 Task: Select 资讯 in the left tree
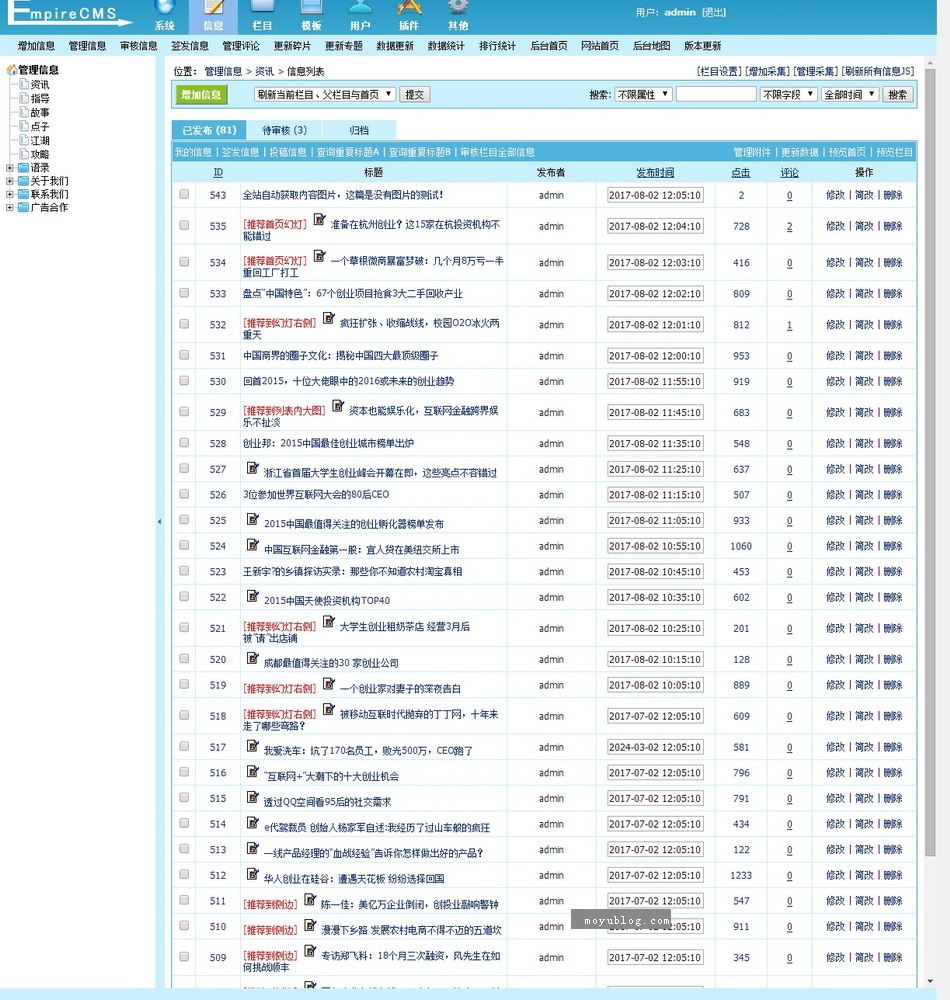[40, 84]
